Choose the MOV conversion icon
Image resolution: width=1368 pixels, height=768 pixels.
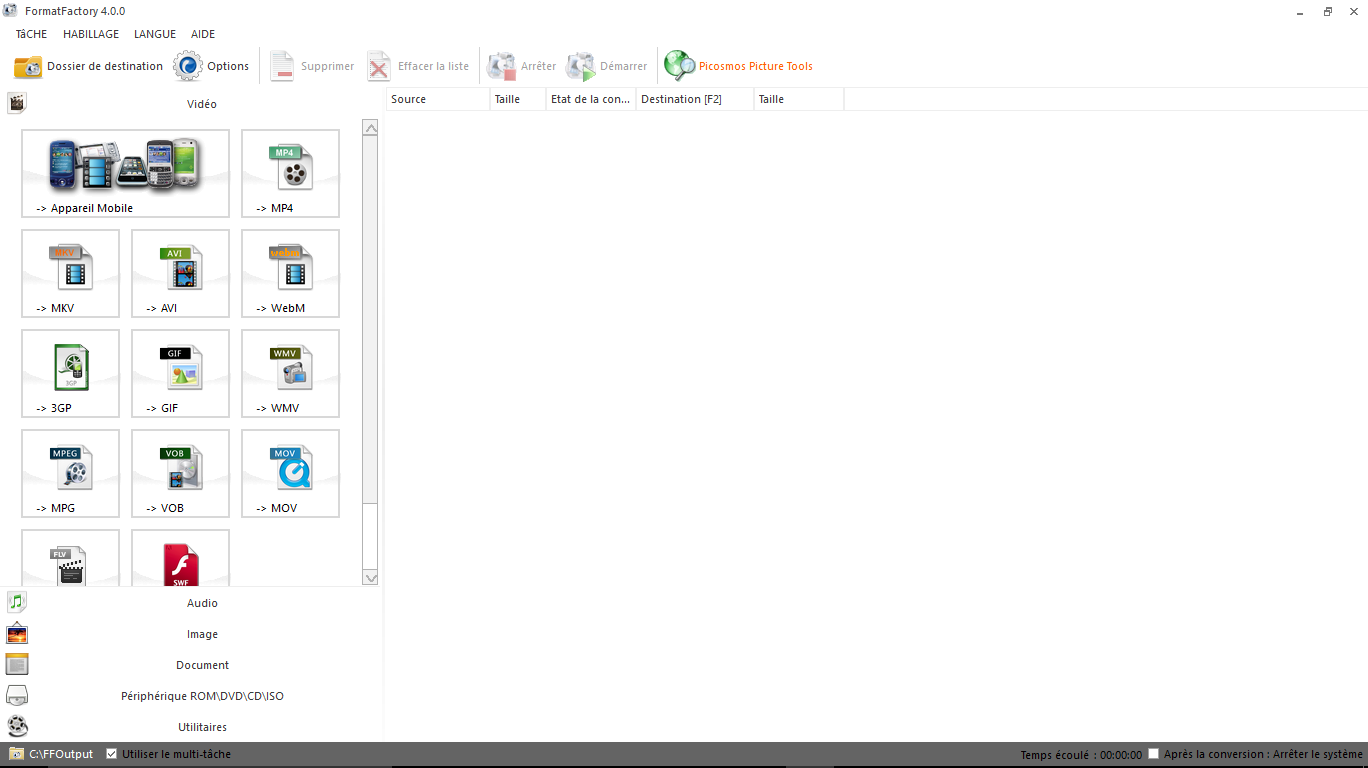(x=290, y=473)
